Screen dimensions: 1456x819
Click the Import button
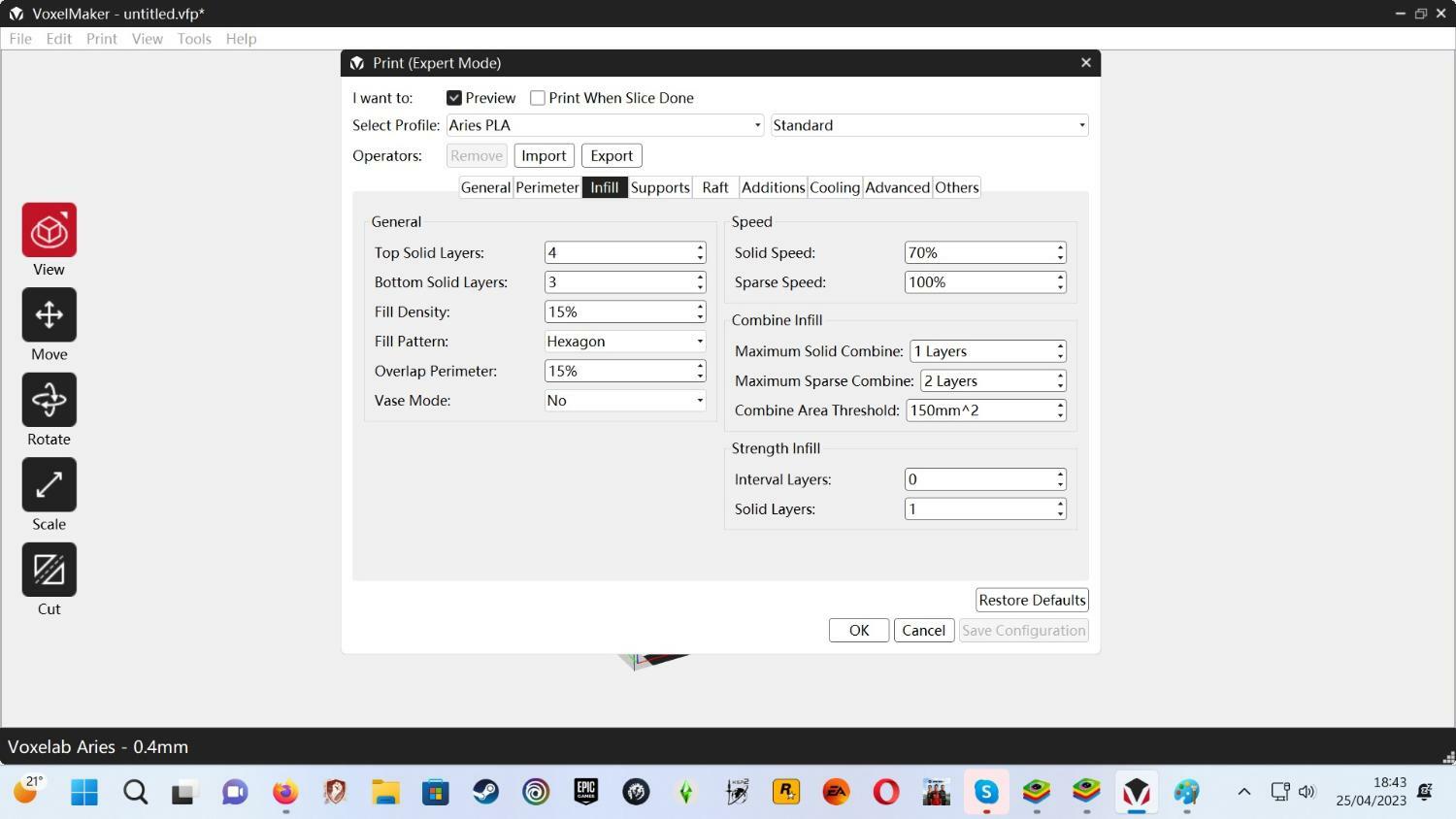coord(544,156)
